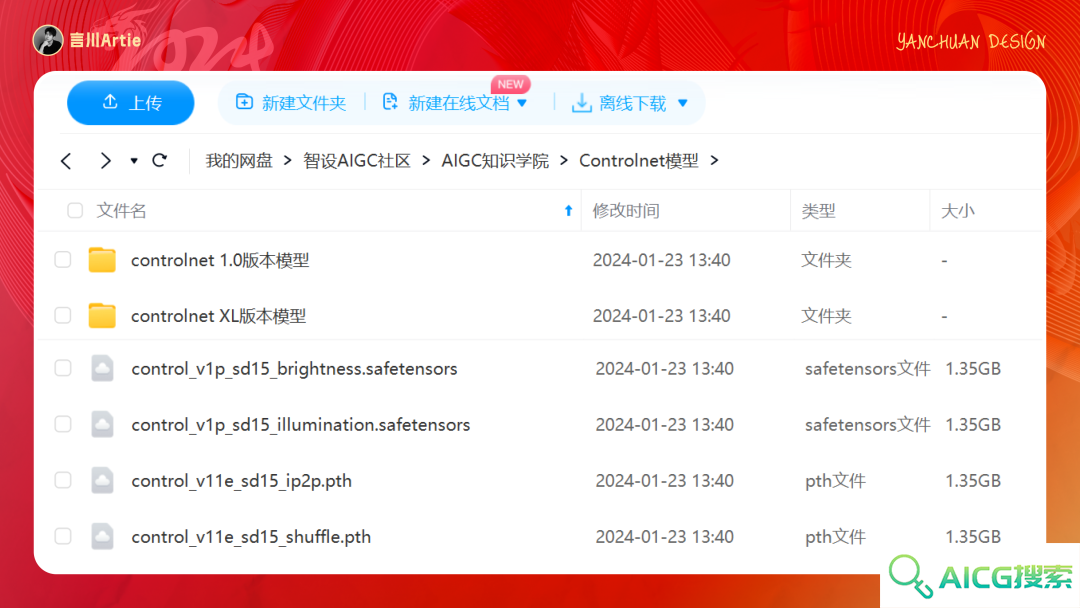
Task: Sort by 修改时间 column
Action: [x=626, y=211]
